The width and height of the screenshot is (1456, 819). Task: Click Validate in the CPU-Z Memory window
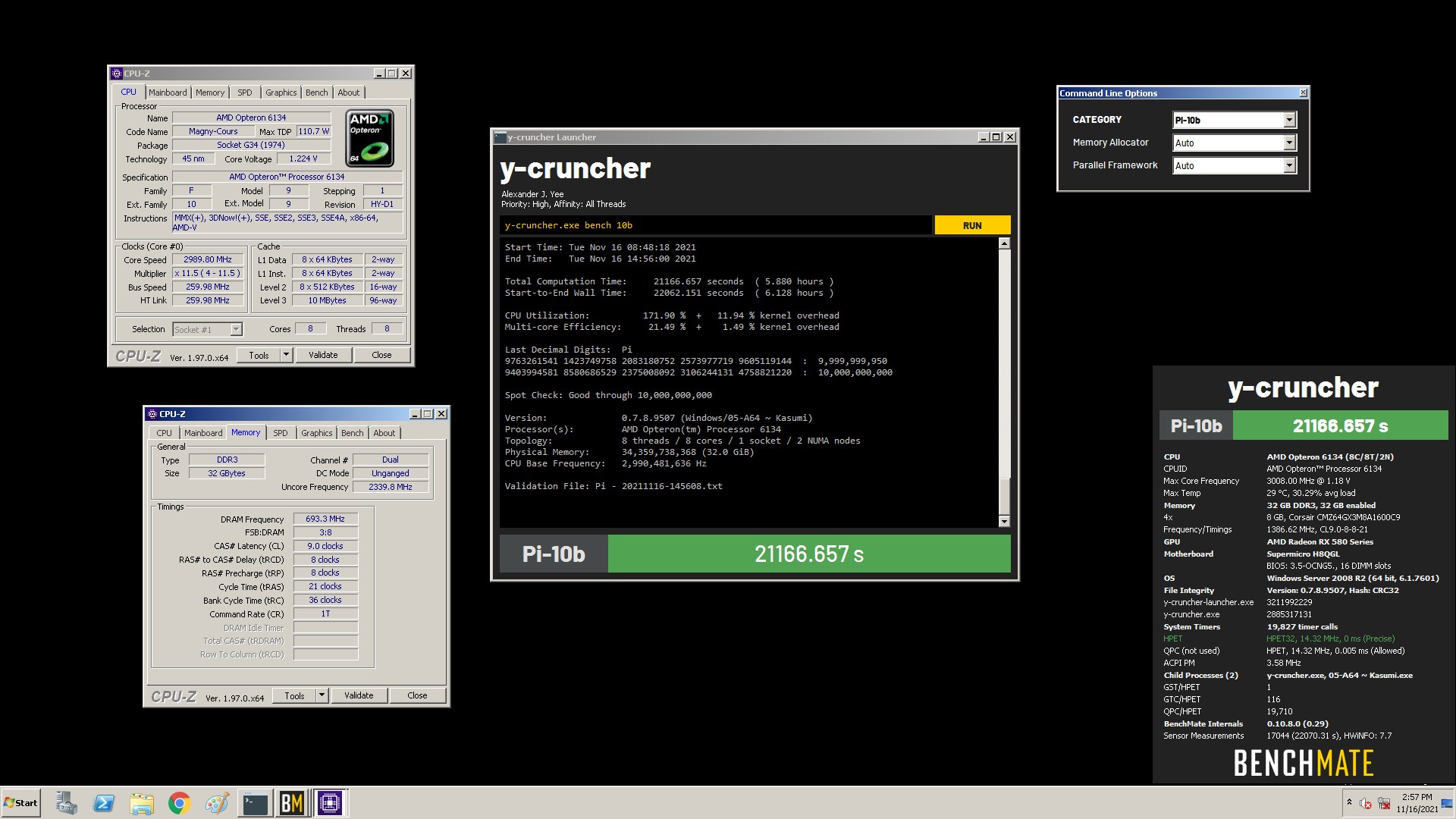(x=359, y=695)
